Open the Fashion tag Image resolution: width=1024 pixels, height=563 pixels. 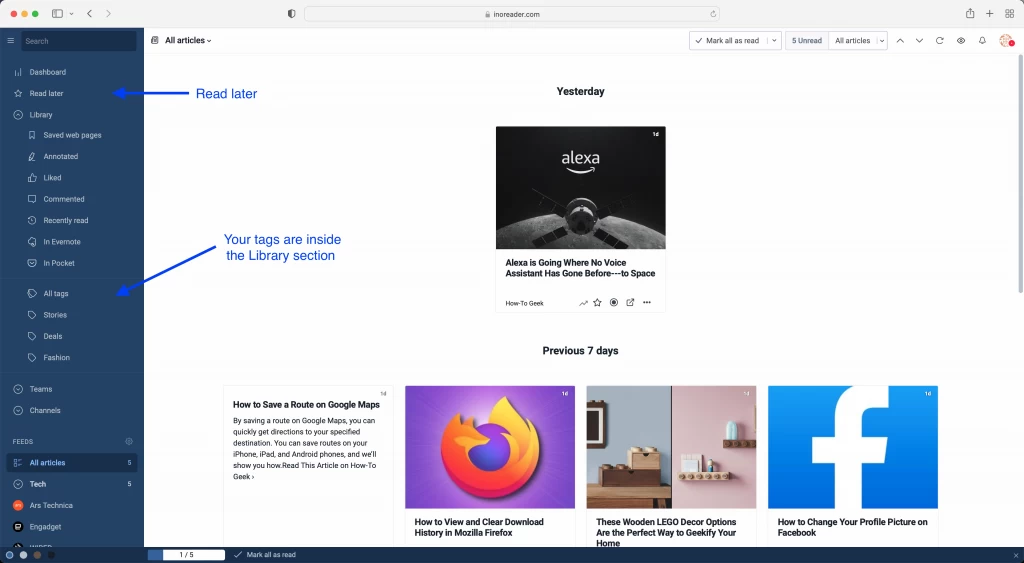click(56, 358)
